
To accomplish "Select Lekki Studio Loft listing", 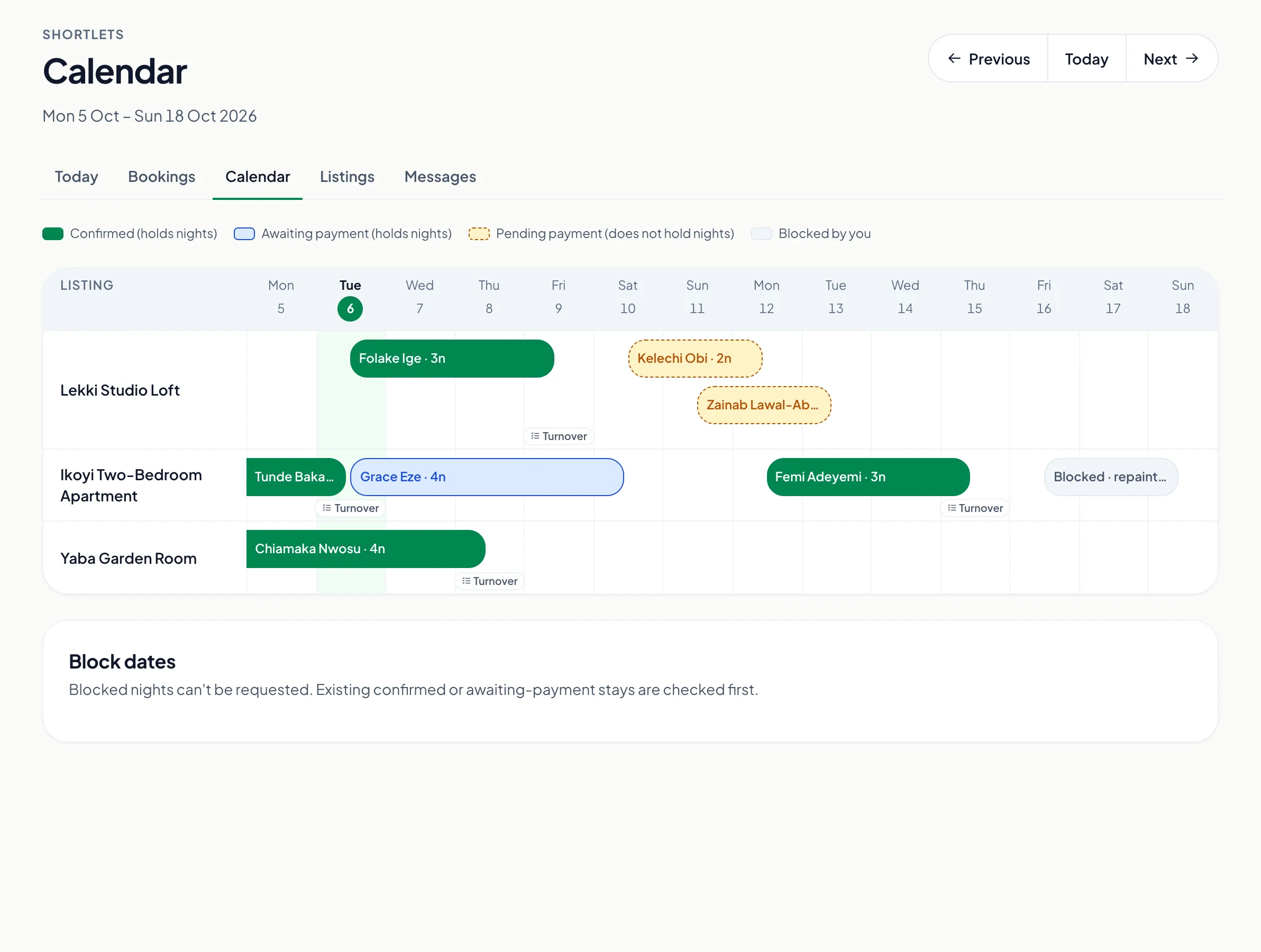I will [x=120, y=390].
